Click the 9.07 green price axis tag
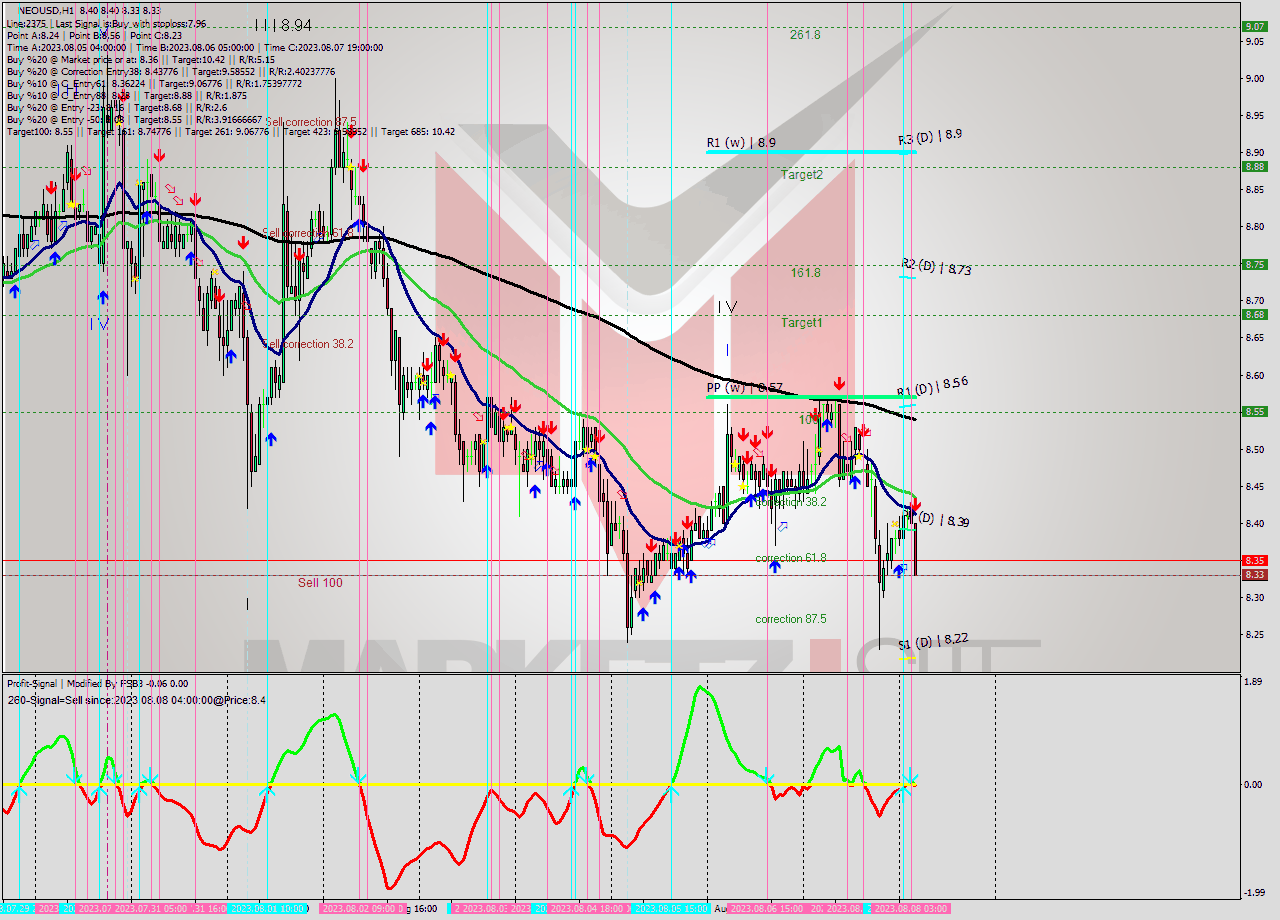The width and height of the screenshot is (1280, 920). (x=1254, y=26)
